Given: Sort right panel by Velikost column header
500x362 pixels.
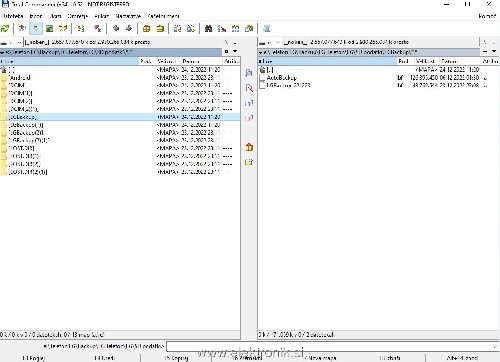Looking at the screenshot, I should point(427,61).
